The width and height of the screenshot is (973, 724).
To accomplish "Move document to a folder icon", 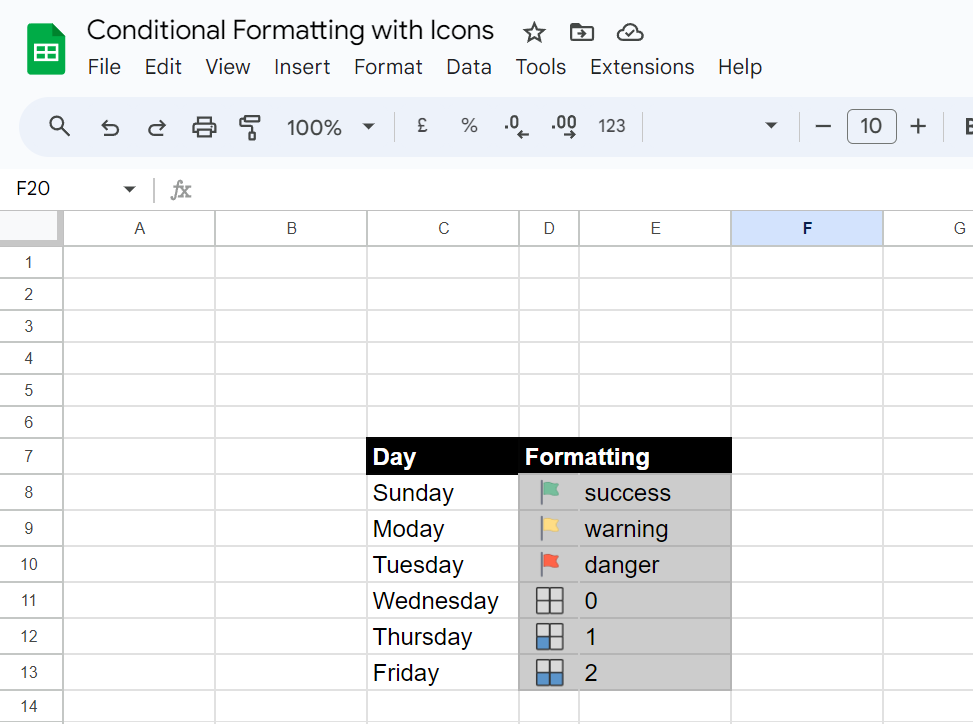I will click(581, 32).
